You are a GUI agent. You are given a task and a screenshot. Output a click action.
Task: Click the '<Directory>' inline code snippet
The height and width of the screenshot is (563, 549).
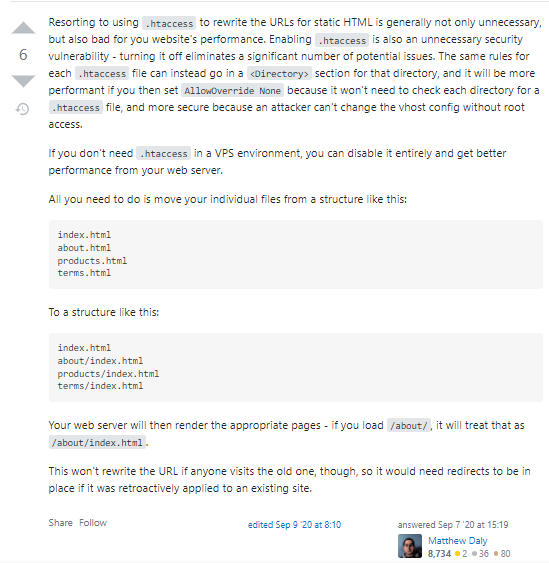tap(279, 74)
